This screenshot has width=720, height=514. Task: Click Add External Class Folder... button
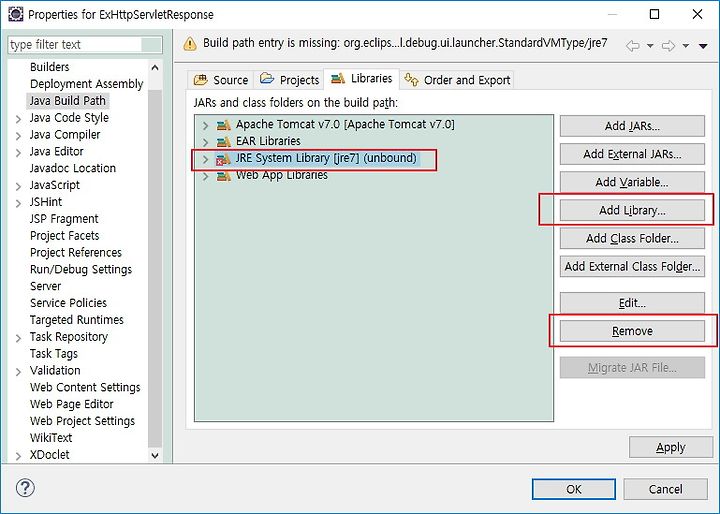point(632,266)
